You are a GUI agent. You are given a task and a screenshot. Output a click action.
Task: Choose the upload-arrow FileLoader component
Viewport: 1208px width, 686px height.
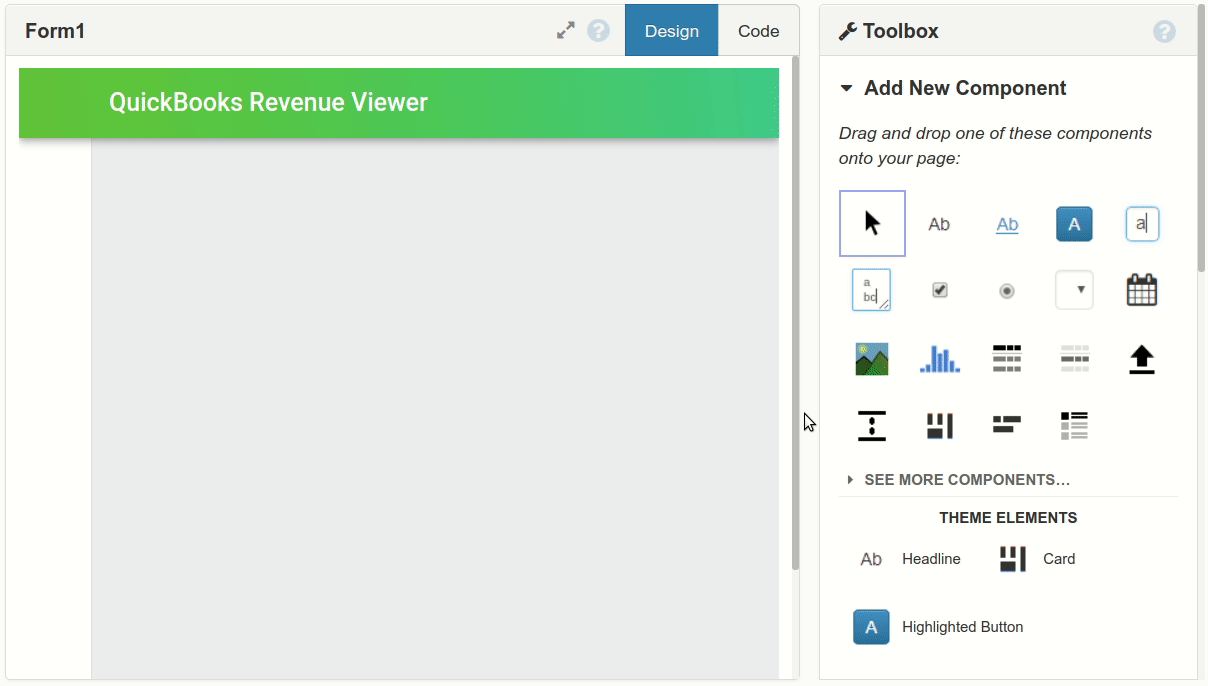click(x=1142, y=359)
